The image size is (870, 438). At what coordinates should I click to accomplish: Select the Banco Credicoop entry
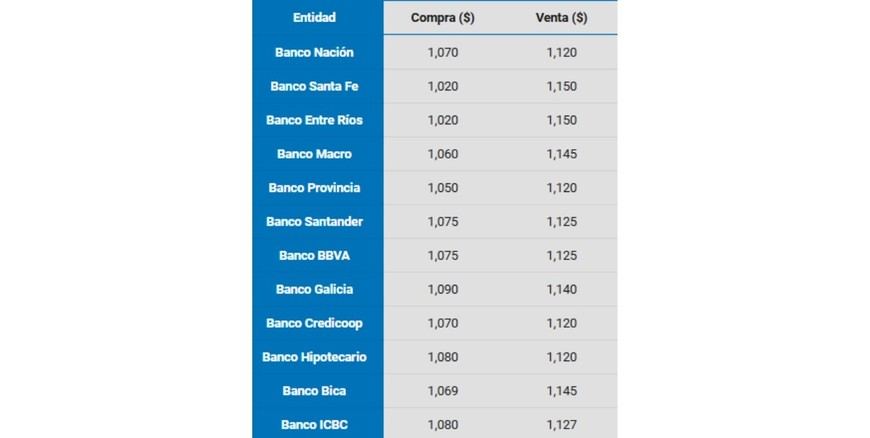pos(314,323)
